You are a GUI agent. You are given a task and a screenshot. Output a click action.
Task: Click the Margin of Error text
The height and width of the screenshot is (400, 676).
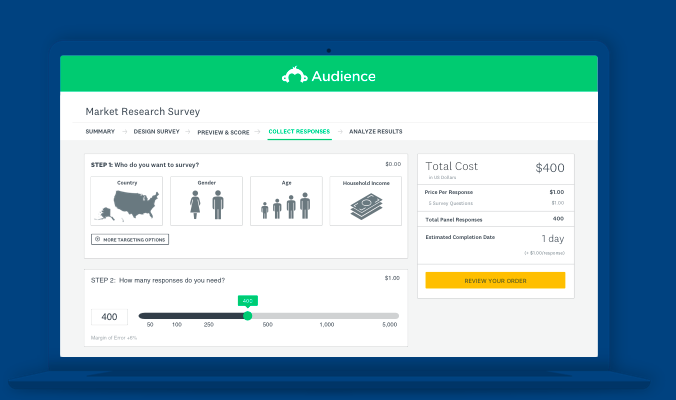(114, 338)
